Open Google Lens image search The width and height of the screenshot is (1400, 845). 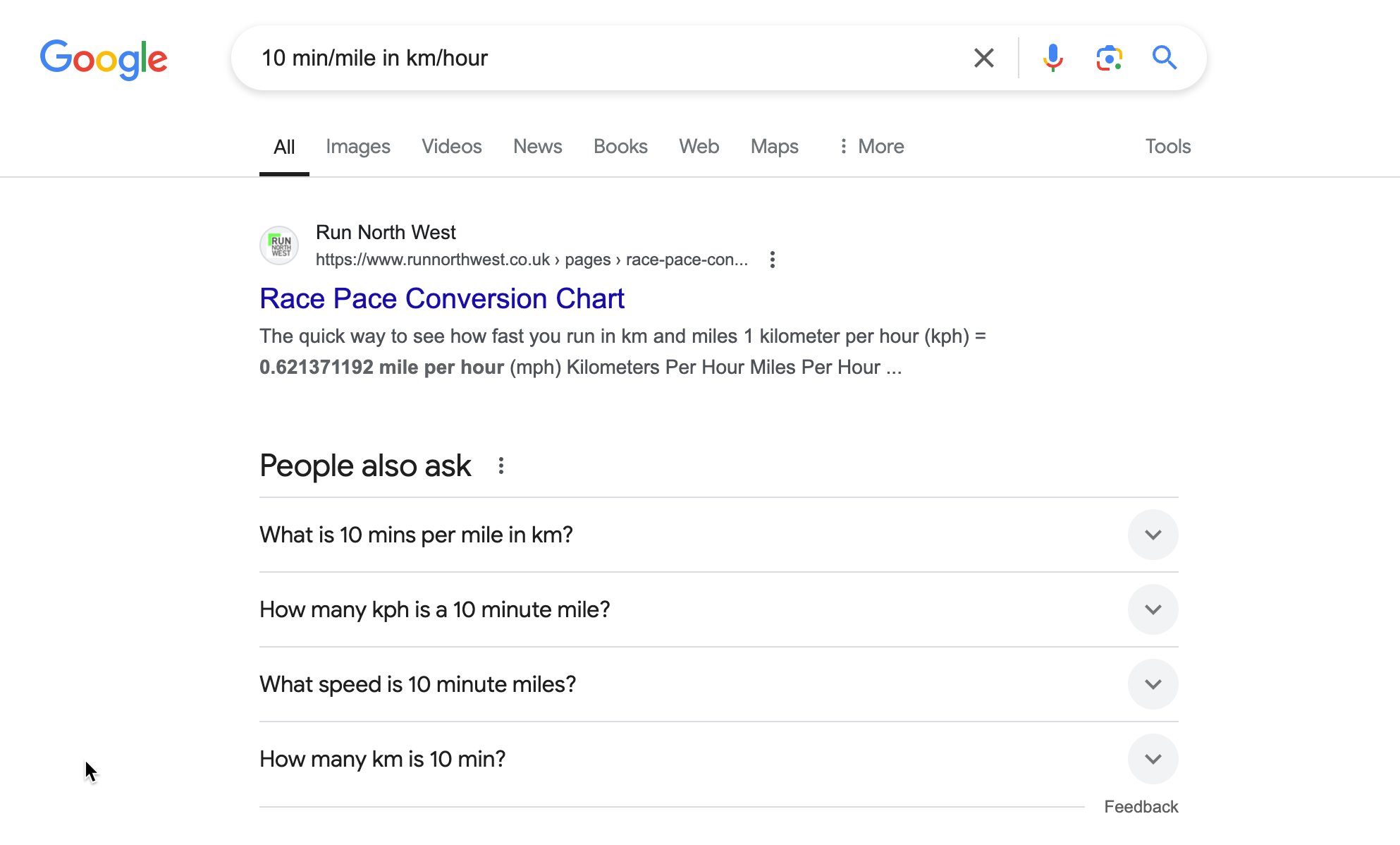(x=1109, y=58)
